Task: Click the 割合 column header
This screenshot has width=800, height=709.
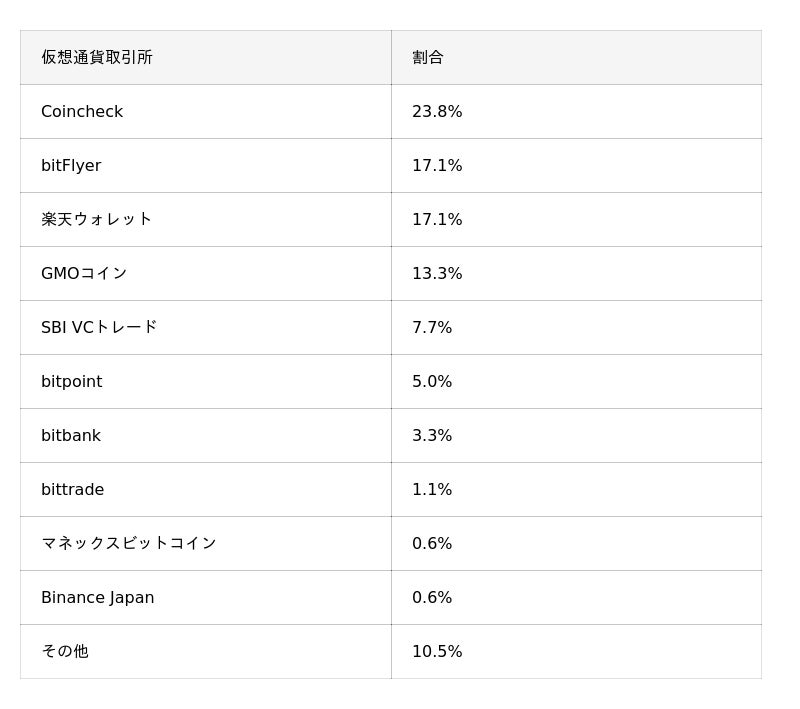Action: click(x=428, y=57)
